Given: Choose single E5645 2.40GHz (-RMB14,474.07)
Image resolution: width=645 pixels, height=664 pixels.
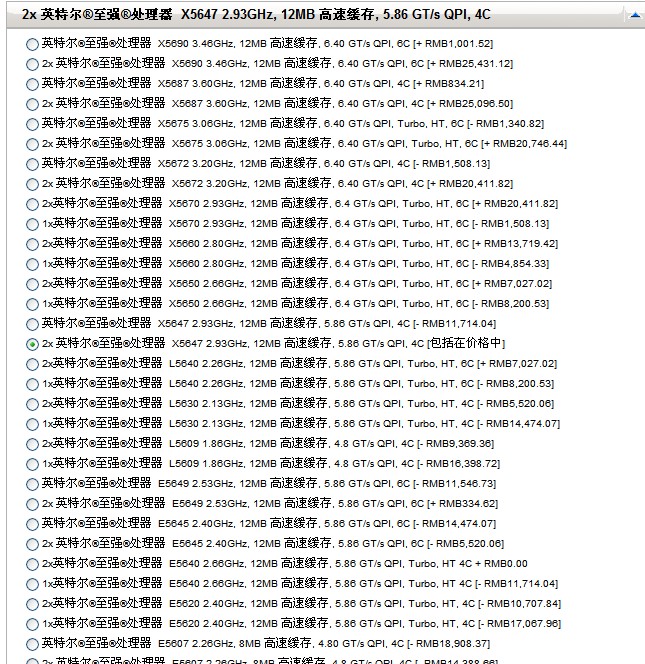Looking at the screenshot, I should [x=32, y=524].
